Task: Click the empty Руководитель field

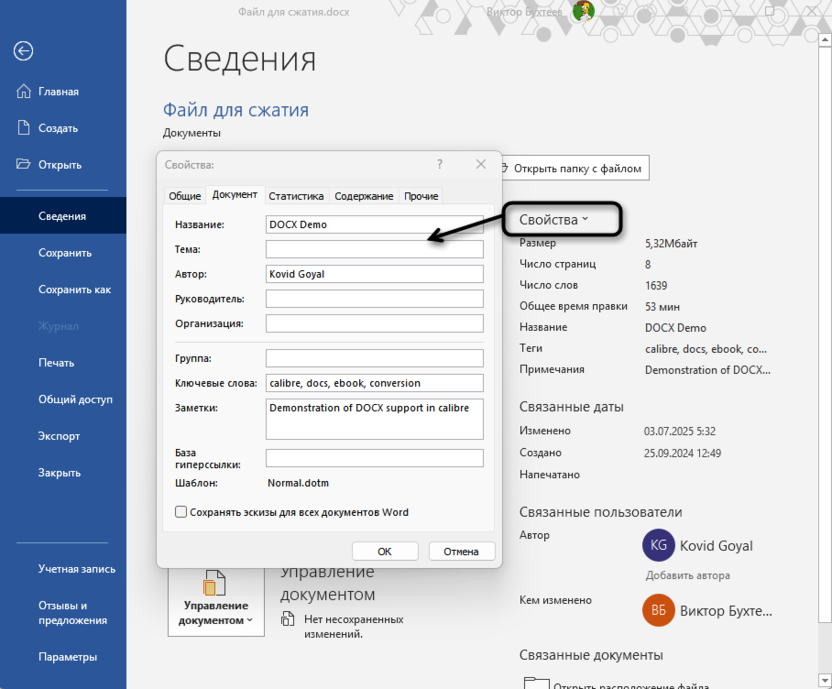Action: click(375, 299)
